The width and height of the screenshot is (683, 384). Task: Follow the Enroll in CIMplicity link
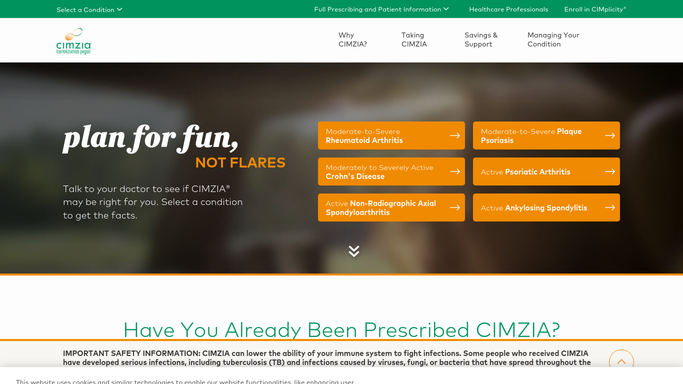coord(595,9)
